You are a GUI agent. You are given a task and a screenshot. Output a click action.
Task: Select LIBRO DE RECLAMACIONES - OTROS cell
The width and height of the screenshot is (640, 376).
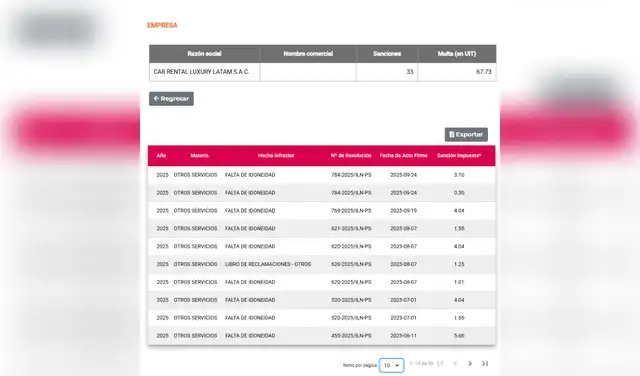pyautogui.click(x=268, y=264)
